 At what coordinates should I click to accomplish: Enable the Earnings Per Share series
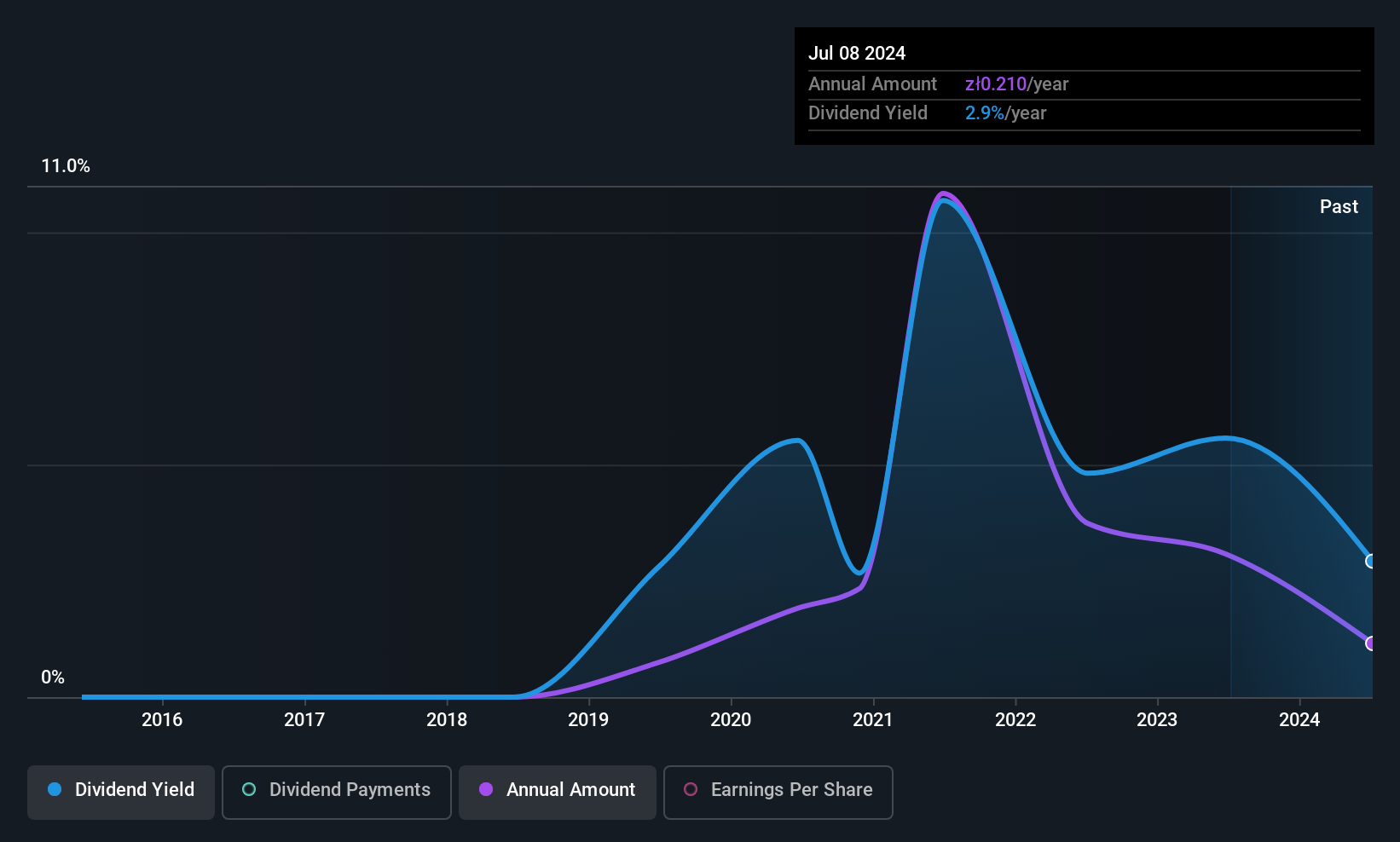[778, 793]
